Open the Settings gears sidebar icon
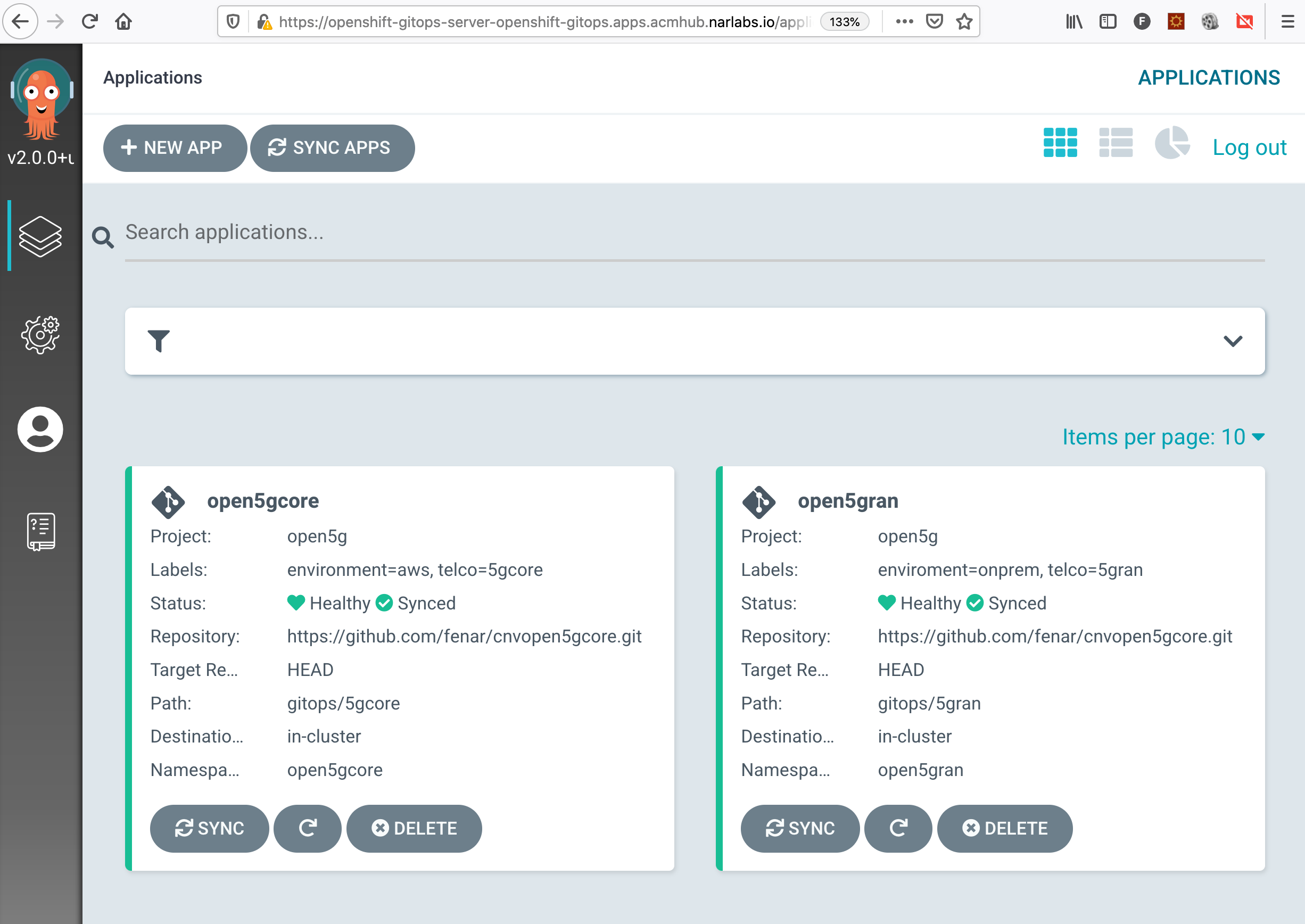The image size is (1305, 924). pos(40,335)
